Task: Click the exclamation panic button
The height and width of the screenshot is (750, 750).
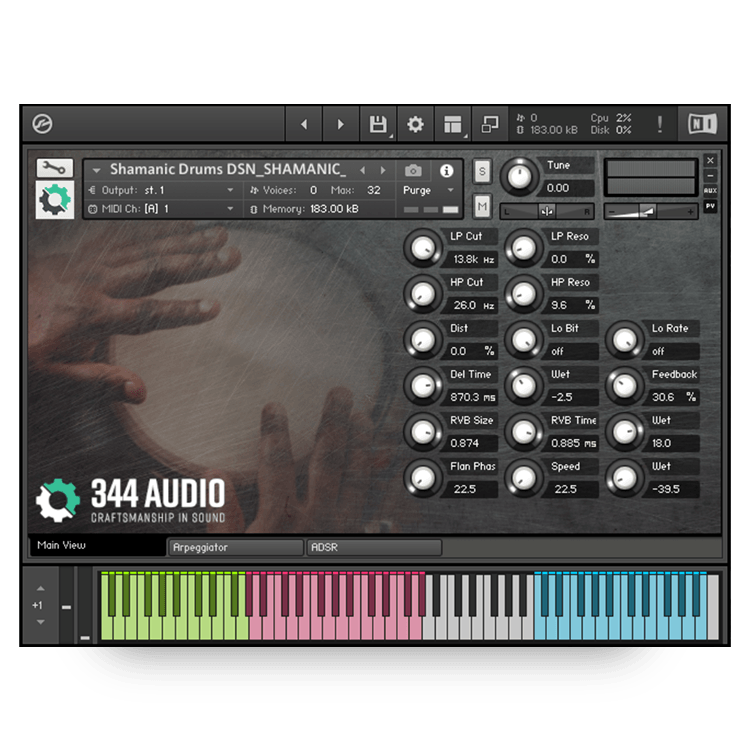Action: pos(660,124)
